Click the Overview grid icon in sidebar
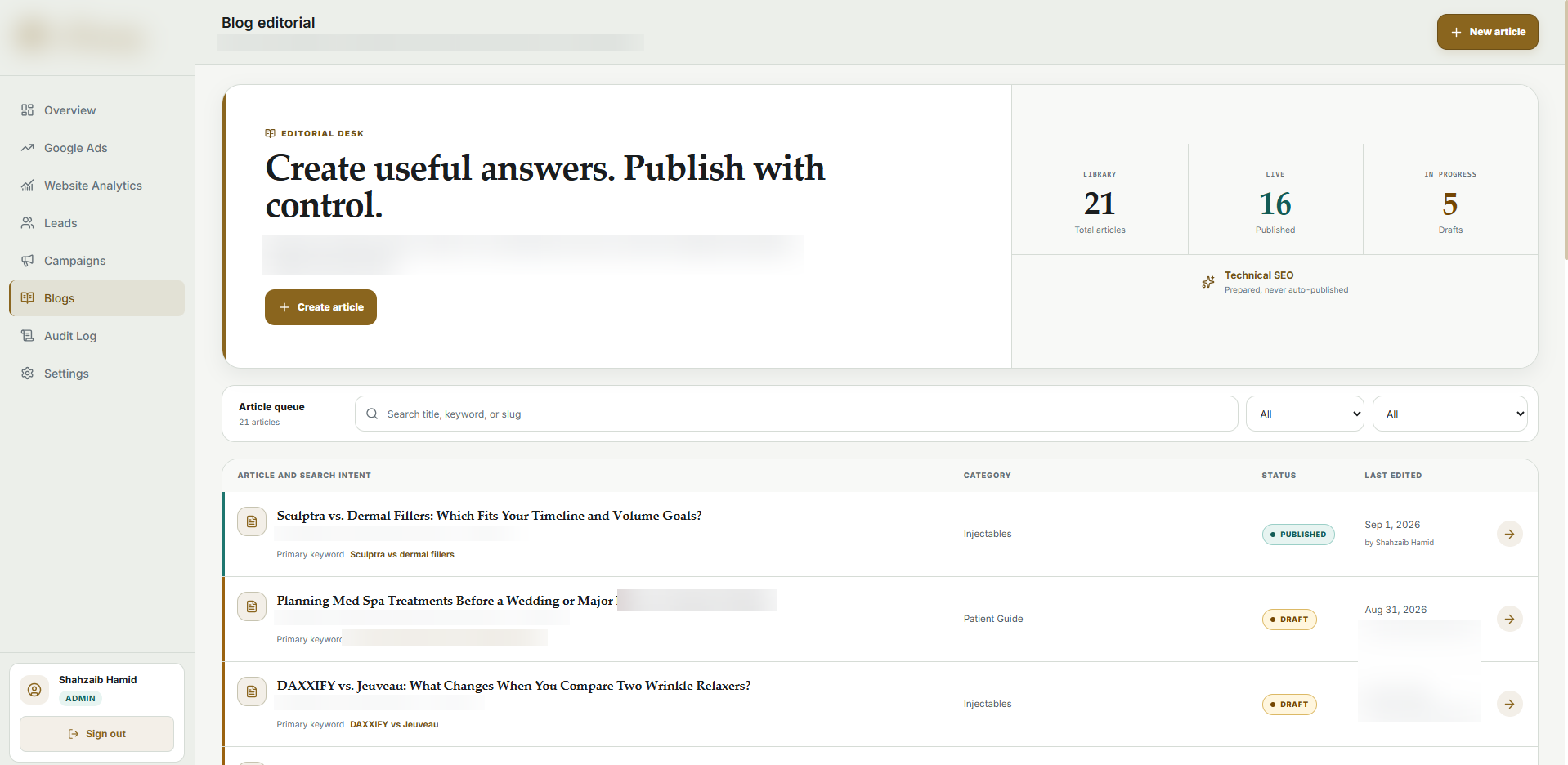 pyautogui.click(x=28, y=110)
